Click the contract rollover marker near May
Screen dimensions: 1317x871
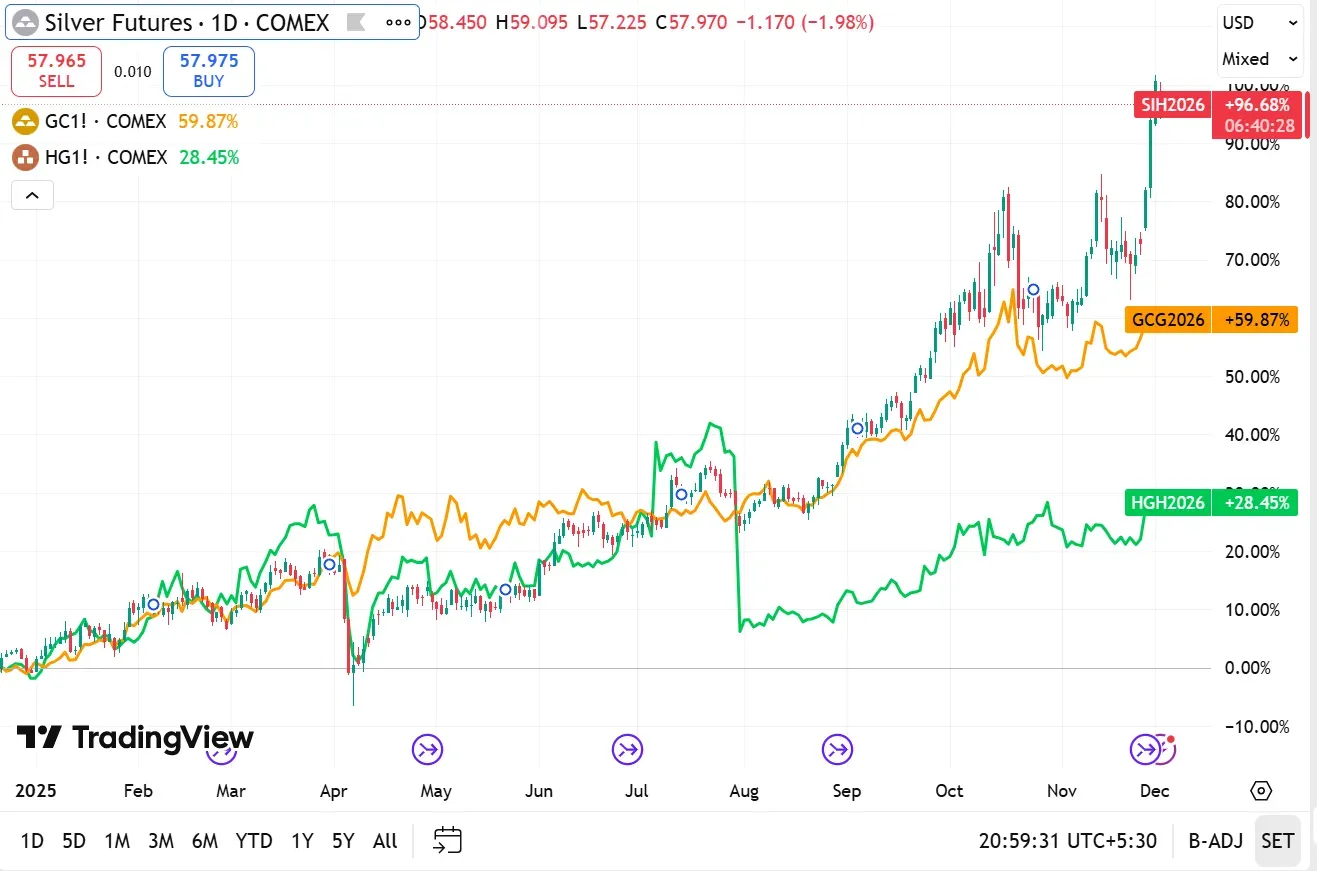click(x=428, y=748)
